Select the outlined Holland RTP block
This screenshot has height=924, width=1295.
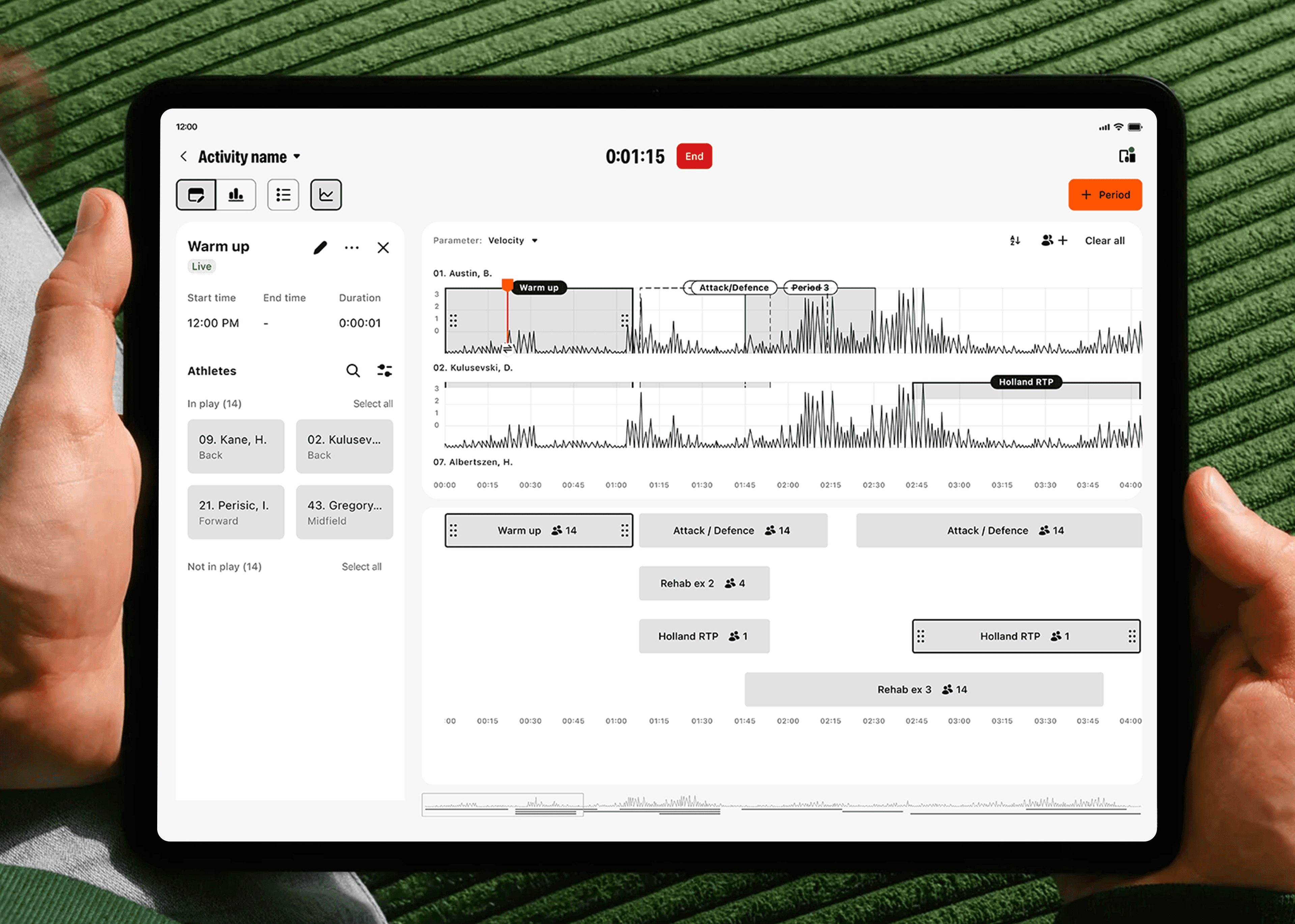click(1027, 637)
